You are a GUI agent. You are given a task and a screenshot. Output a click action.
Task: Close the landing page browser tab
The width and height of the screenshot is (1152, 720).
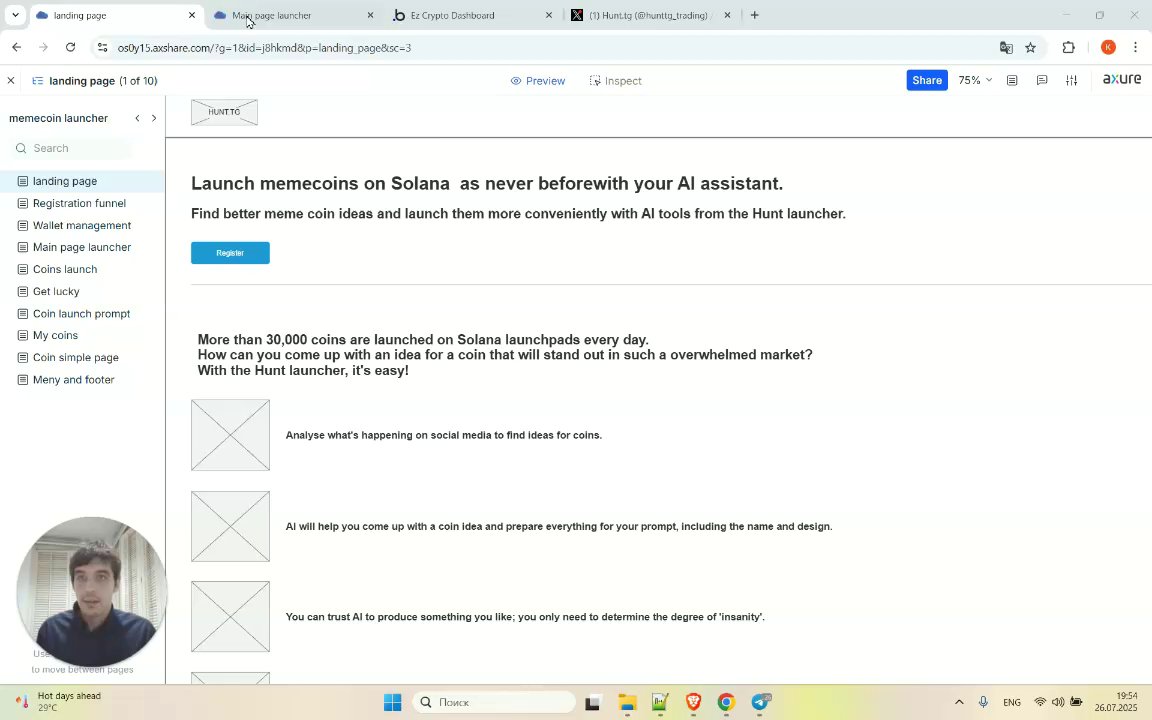tap(192, 15)
